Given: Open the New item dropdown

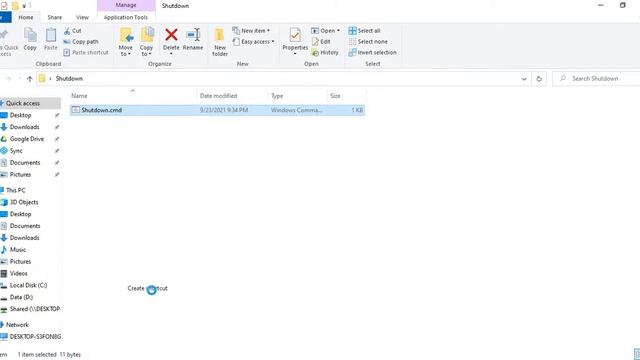Looking at the screenshot, I should 251,31.
